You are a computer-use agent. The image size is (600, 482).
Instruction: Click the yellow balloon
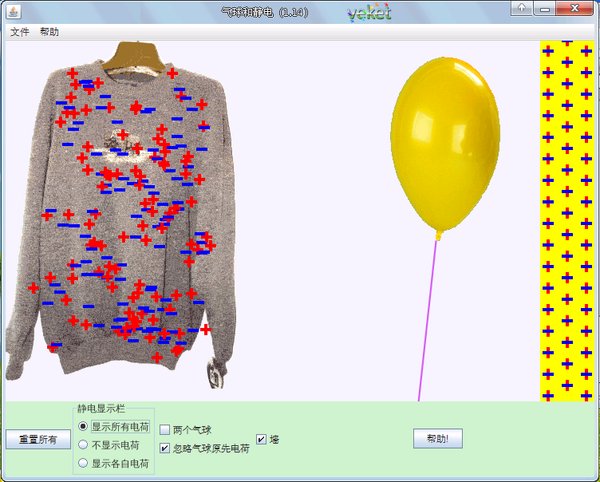click(x=445, y=143)
